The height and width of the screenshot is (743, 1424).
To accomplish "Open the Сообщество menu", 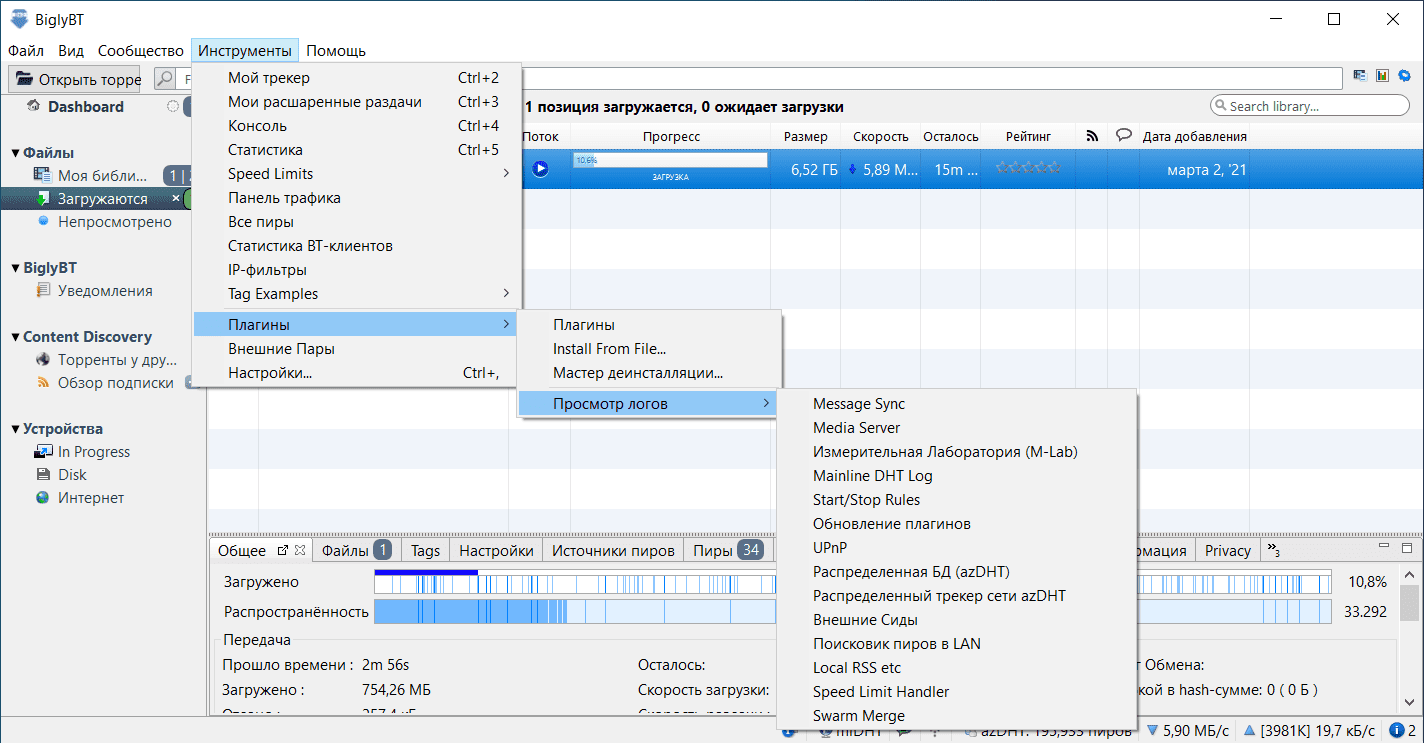I will (x=141, y=51).
